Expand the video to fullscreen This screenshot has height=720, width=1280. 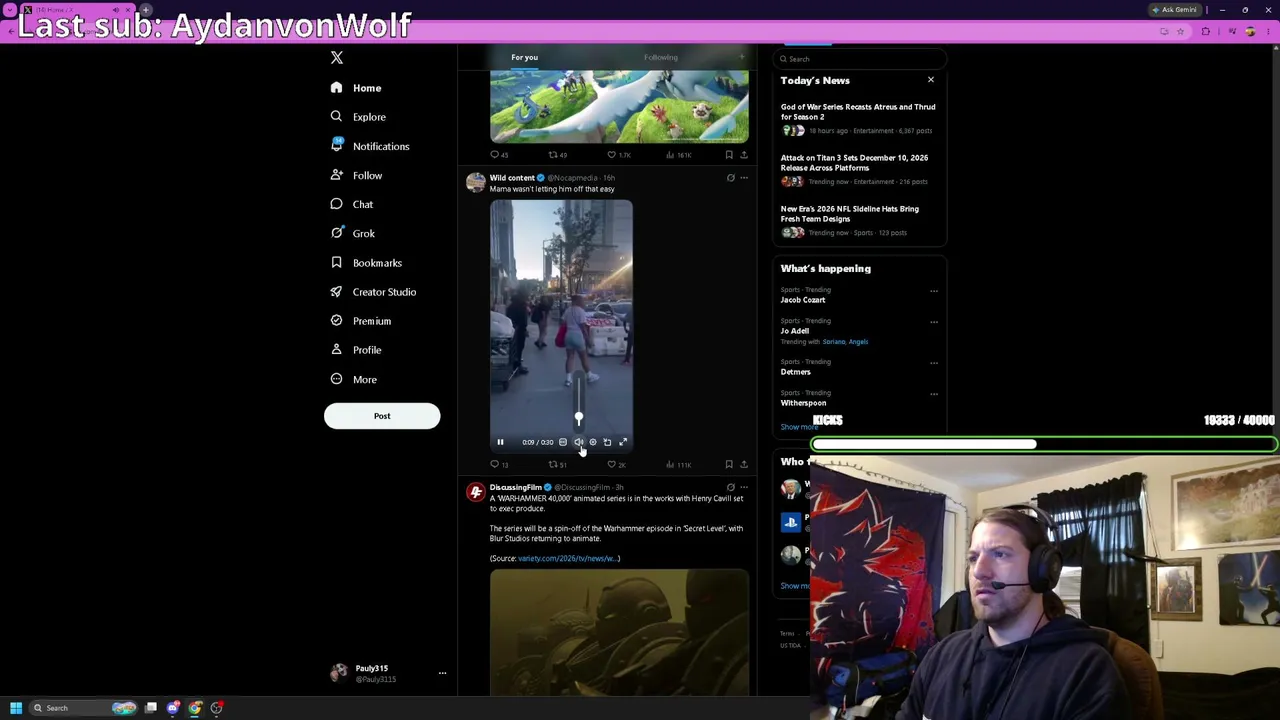click(623, 442)
